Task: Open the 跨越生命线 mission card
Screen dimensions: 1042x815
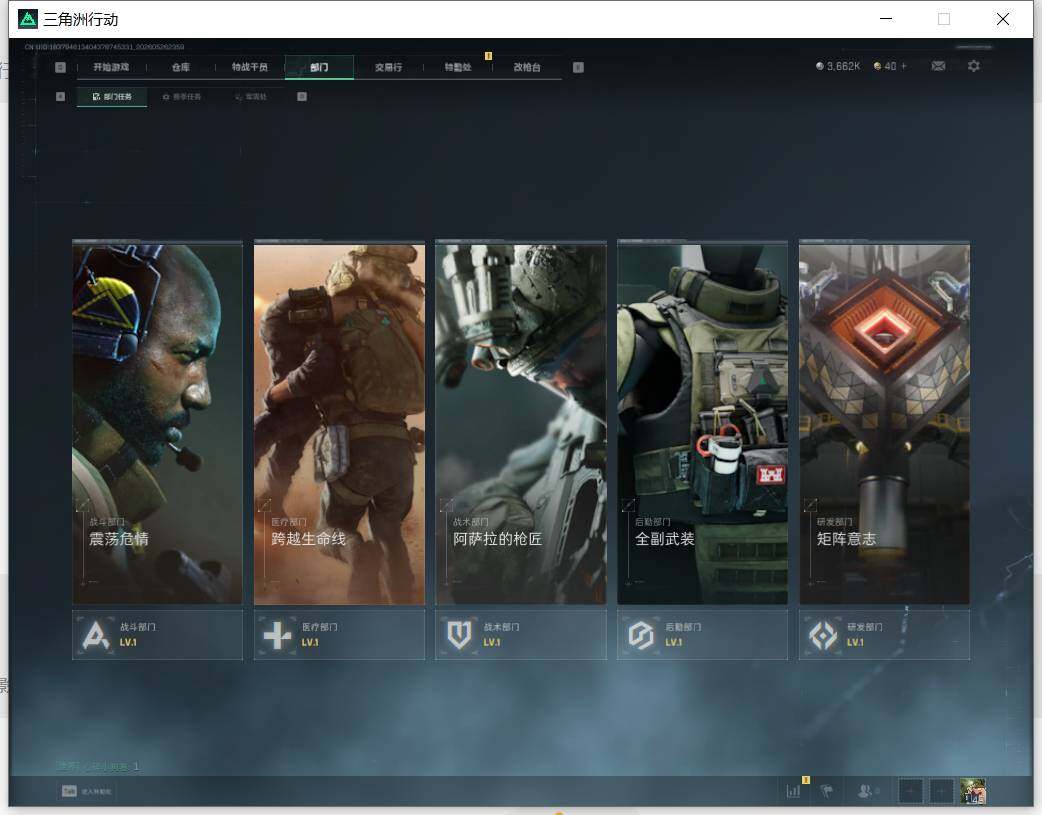Action: 339,423
